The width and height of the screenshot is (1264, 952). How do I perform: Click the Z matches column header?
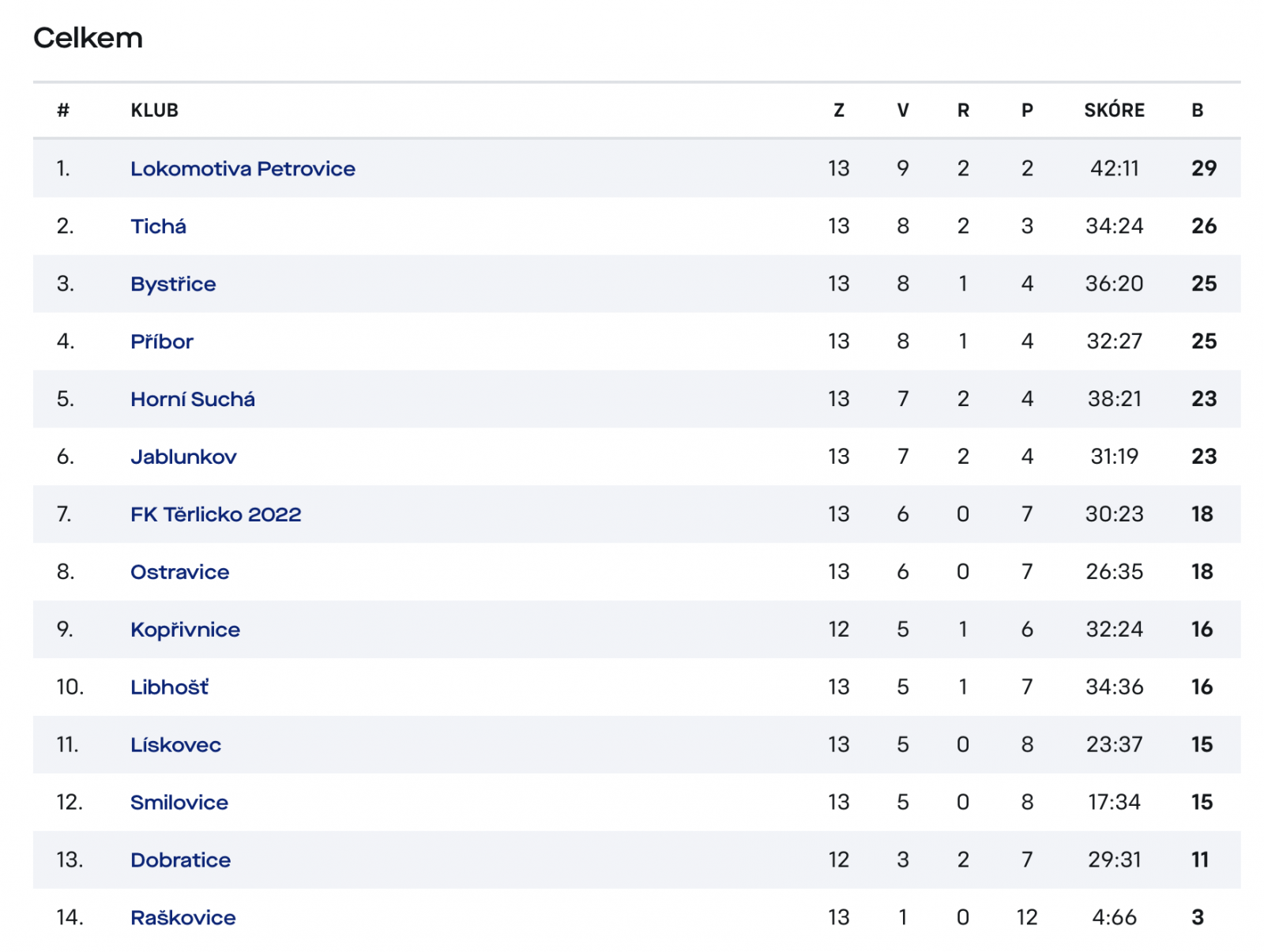pyautogui.click(x=839, y=111)
